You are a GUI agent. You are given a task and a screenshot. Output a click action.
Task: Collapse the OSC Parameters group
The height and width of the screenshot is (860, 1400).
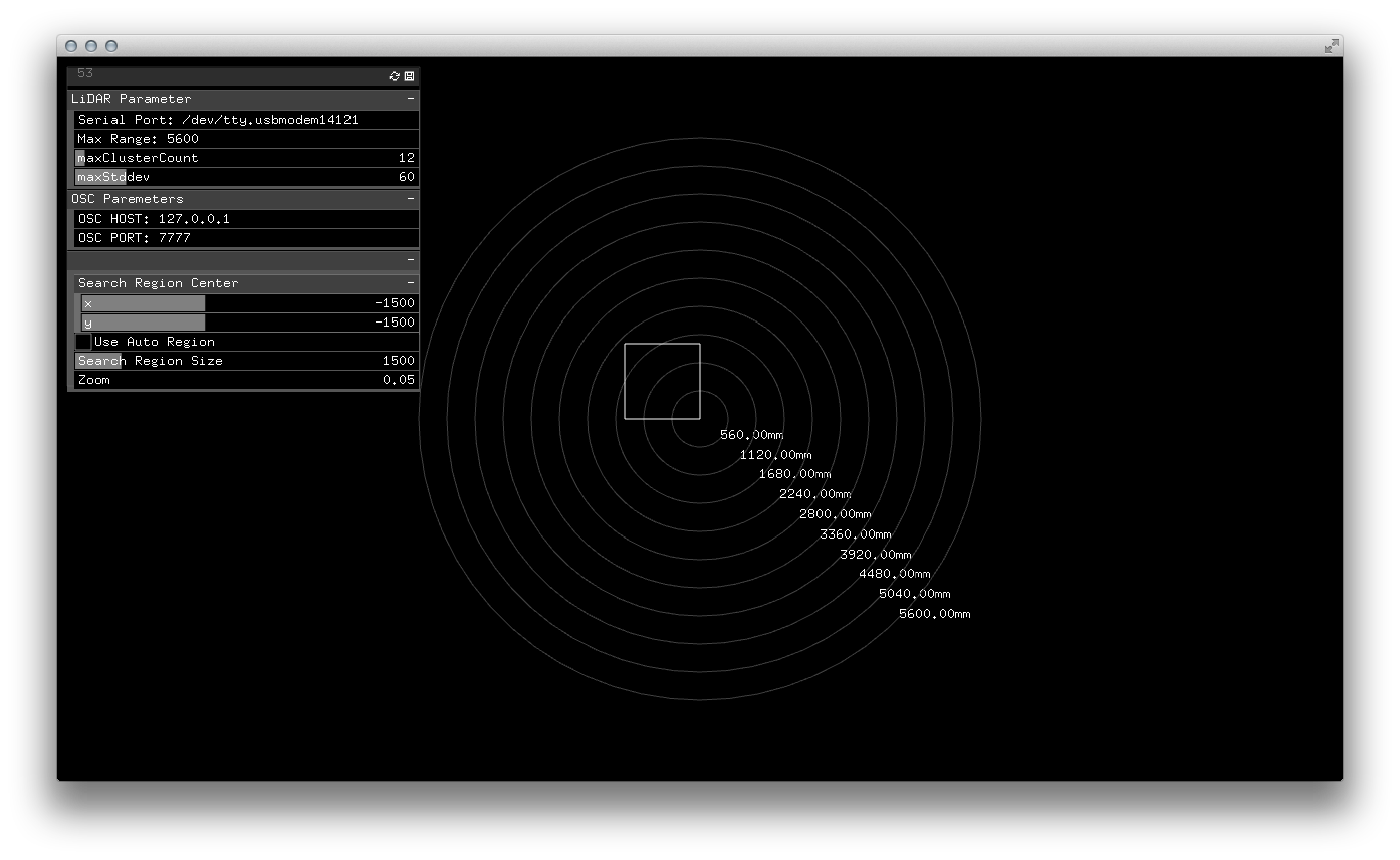(x=410, y=199)
